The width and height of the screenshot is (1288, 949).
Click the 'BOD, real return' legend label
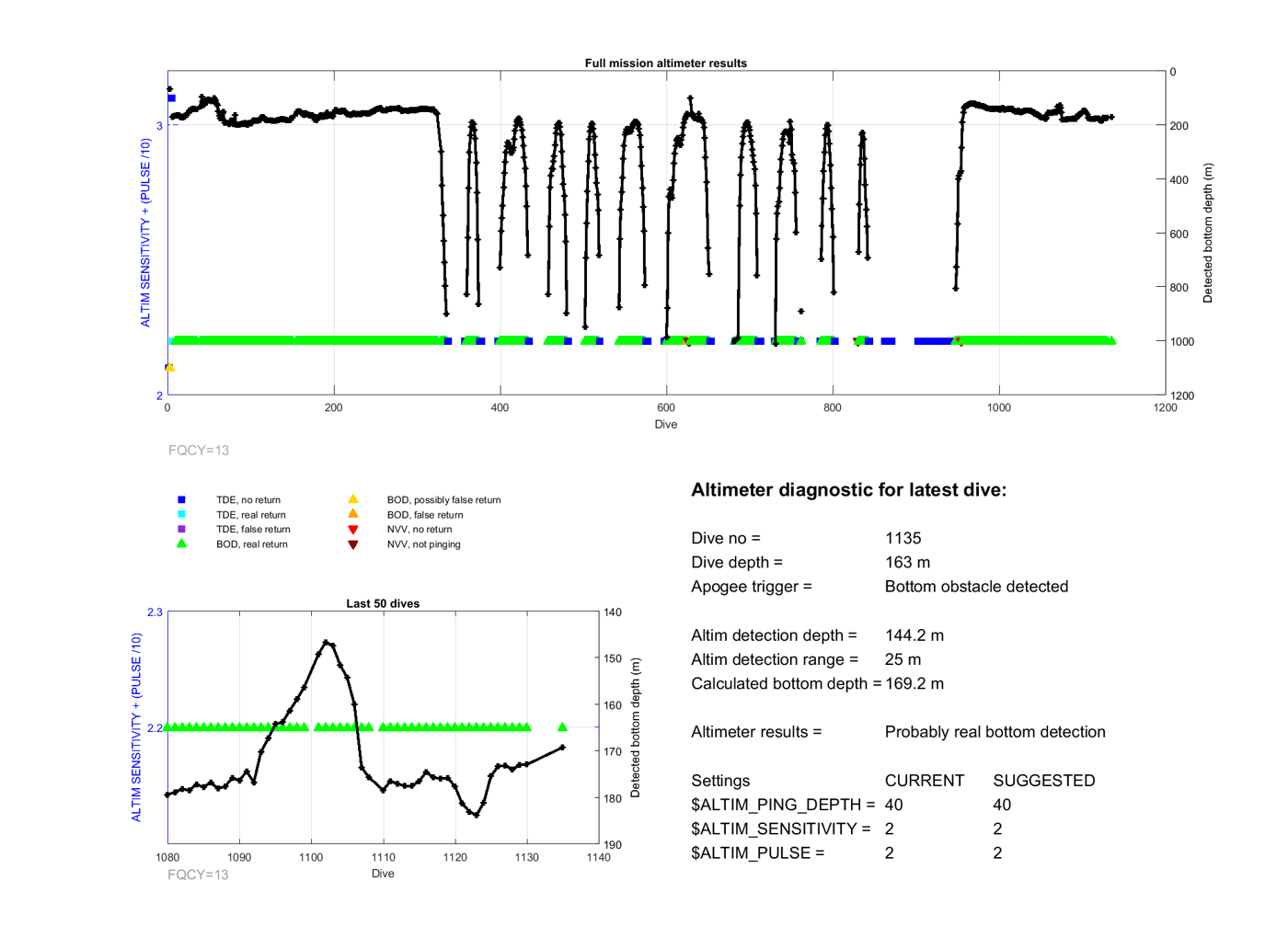252,544
